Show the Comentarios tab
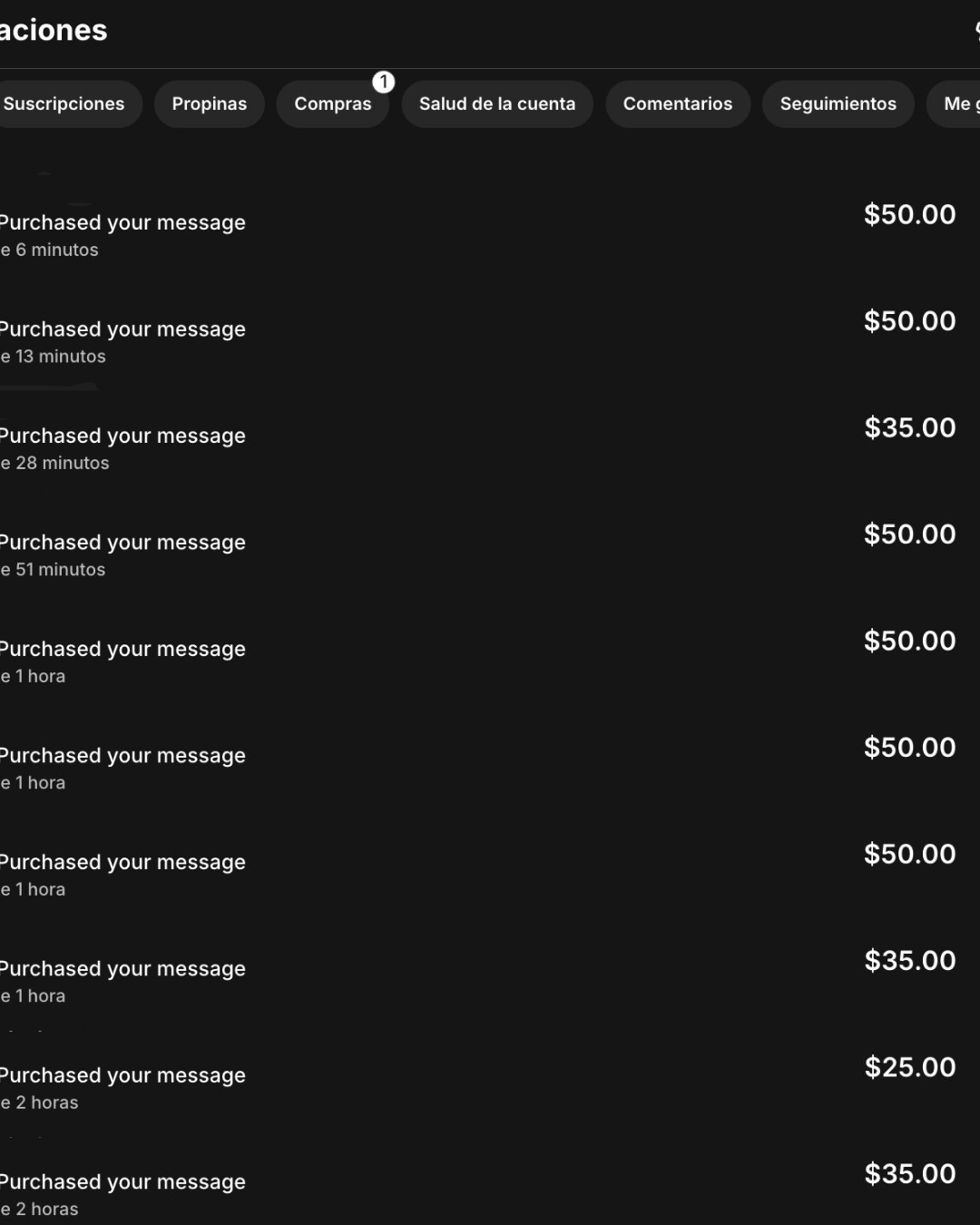Viewport: 980px width, 1225px height. coord(677,104)
